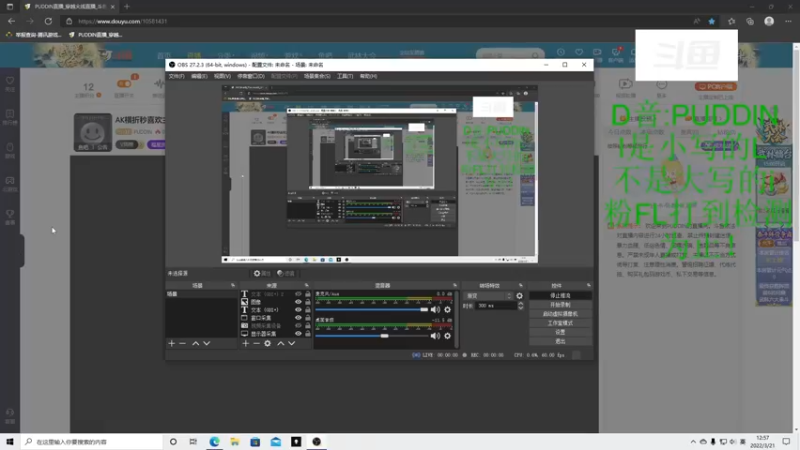Click the bookmark star in address bar
The image size is (800, 450).
pos(712,21)
